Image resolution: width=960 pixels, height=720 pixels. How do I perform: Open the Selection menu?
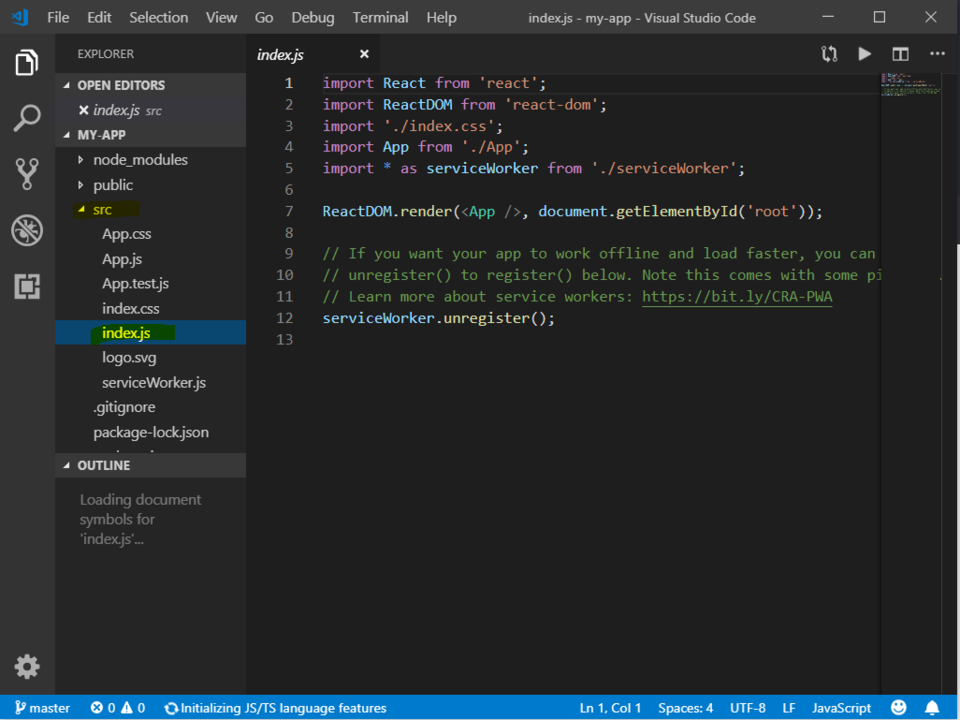tap(159, 17)
